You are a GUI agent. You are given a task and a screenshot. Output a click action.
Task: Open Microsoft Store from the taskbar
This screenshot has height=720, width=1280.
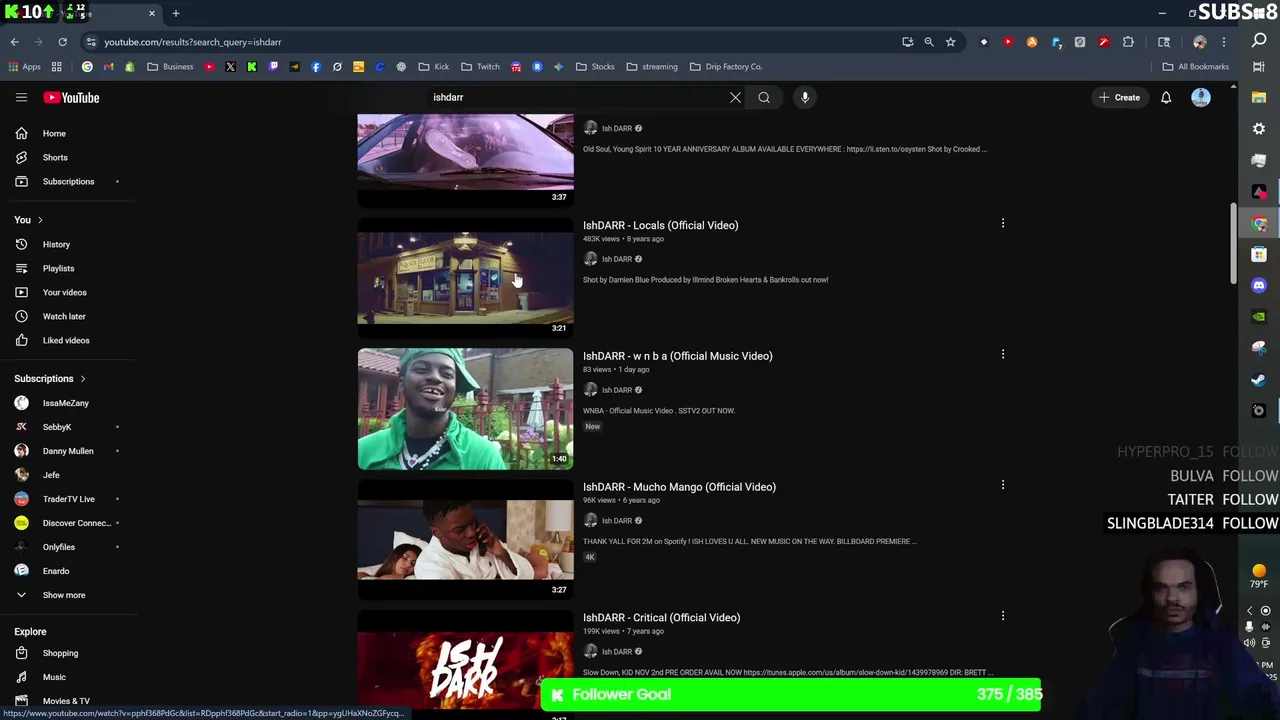[x=1259, y=254]
